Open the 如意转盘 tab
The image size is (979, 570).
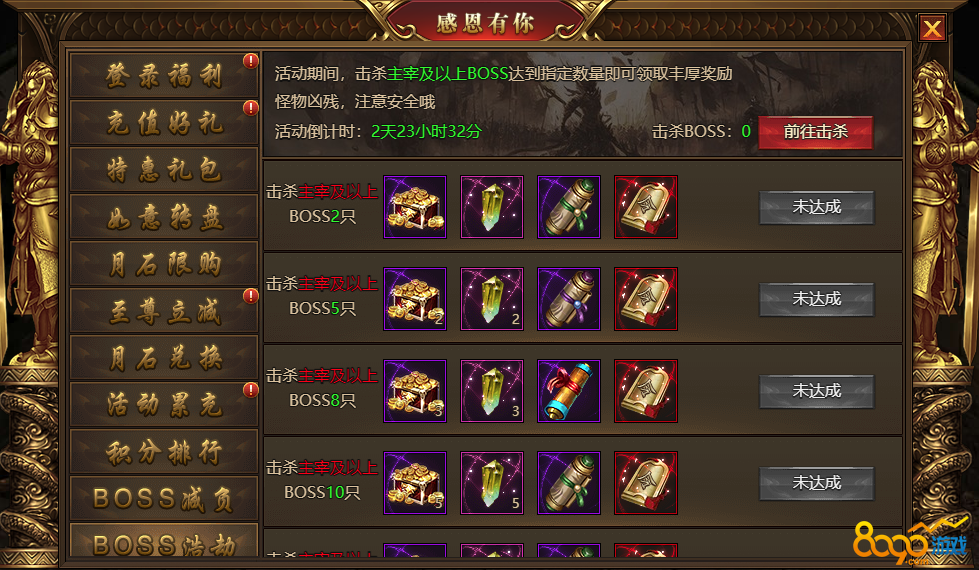164,216
